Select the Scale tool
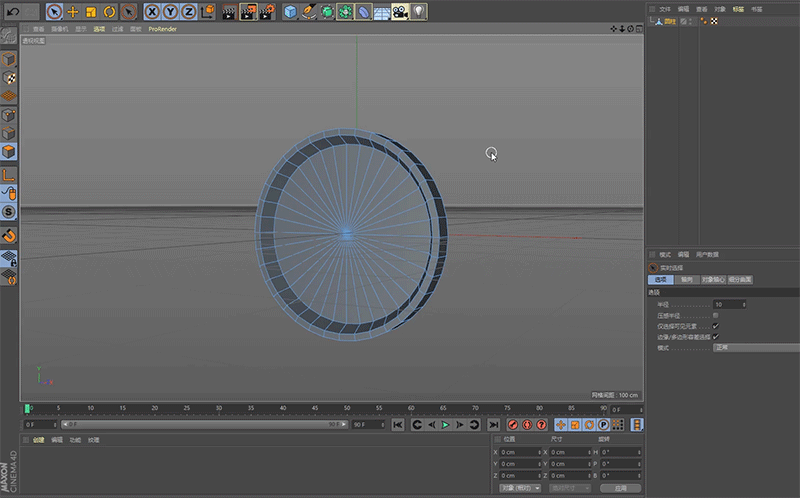 click(91, 11)
